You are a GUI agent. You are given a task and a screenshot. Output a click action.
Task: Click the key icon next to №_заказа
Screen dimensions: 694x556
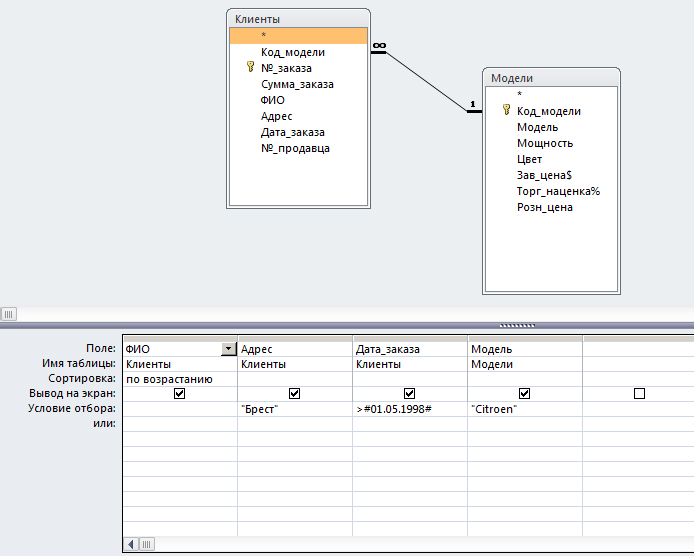coord(251,67)
